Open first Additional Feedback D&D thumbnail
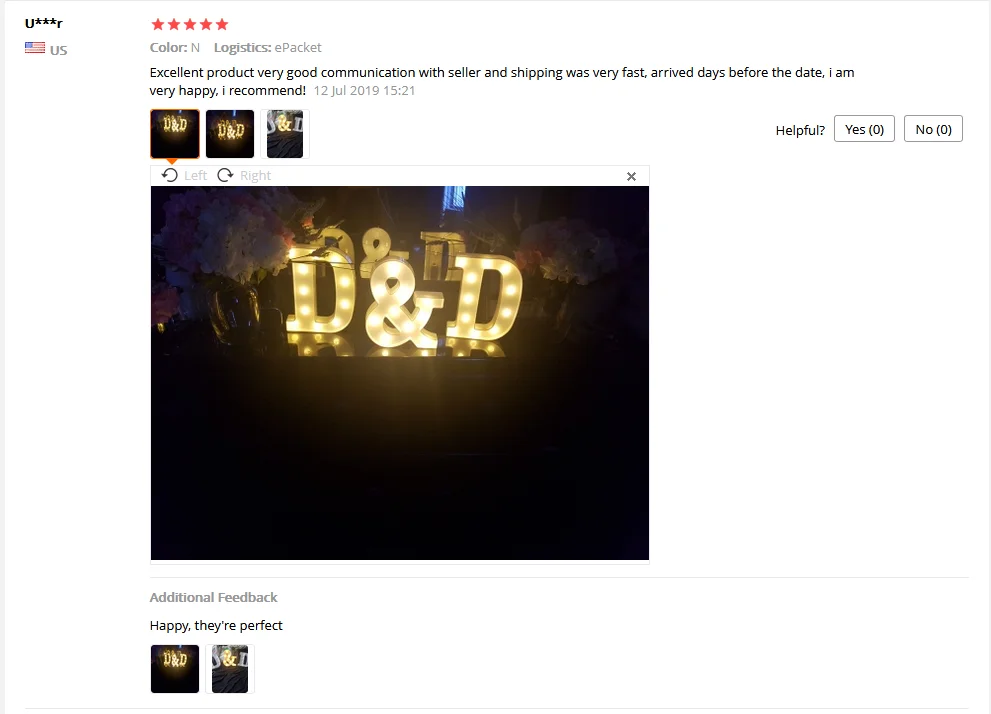This screenshot has width=991, height=714. pyautogui.click(x=175, y=669)
